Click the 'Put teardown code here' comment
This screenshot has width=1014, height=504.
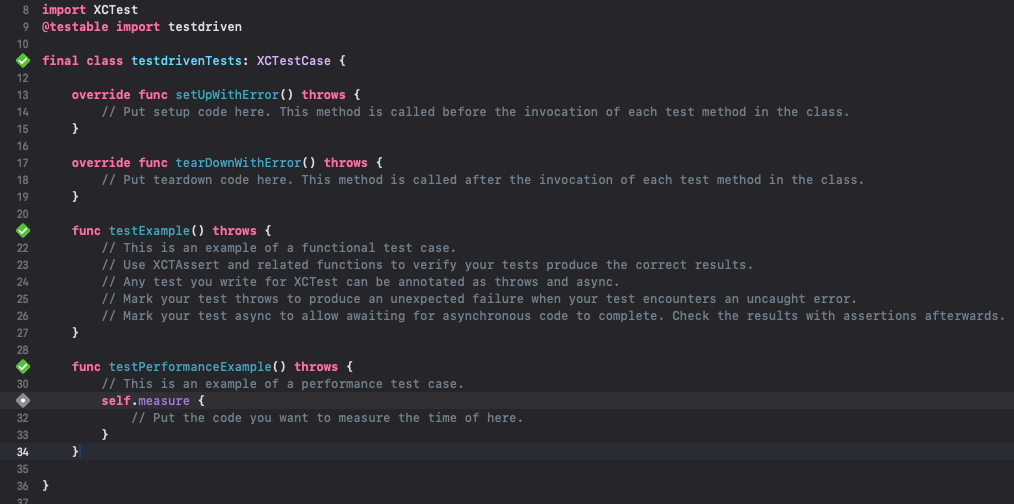(482, 180)
